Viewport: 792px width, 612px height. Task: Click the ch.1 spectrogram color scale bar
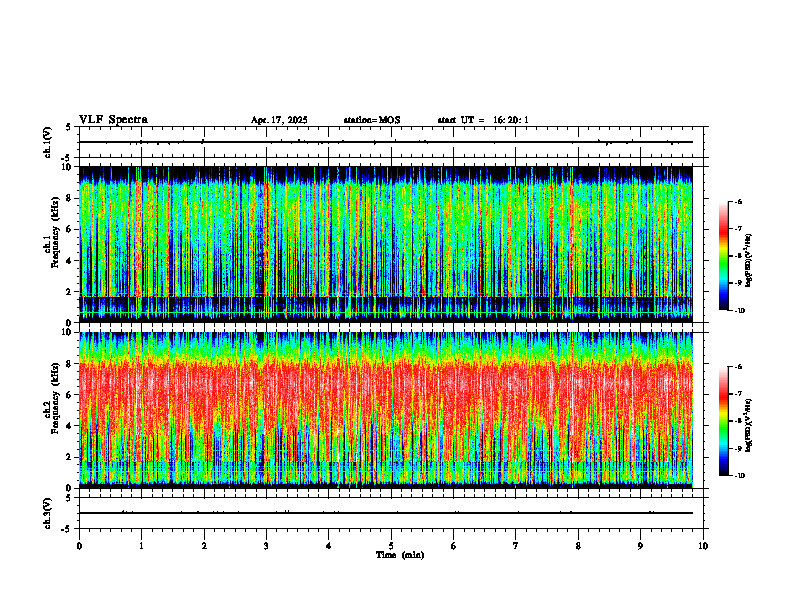click(723, 256)
